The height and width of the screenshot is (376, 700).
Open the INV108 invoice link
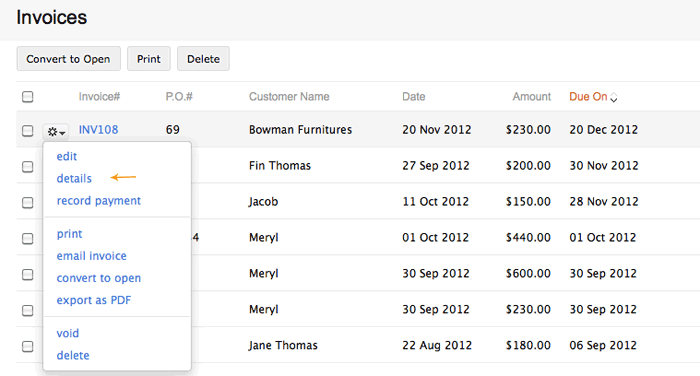98,130
